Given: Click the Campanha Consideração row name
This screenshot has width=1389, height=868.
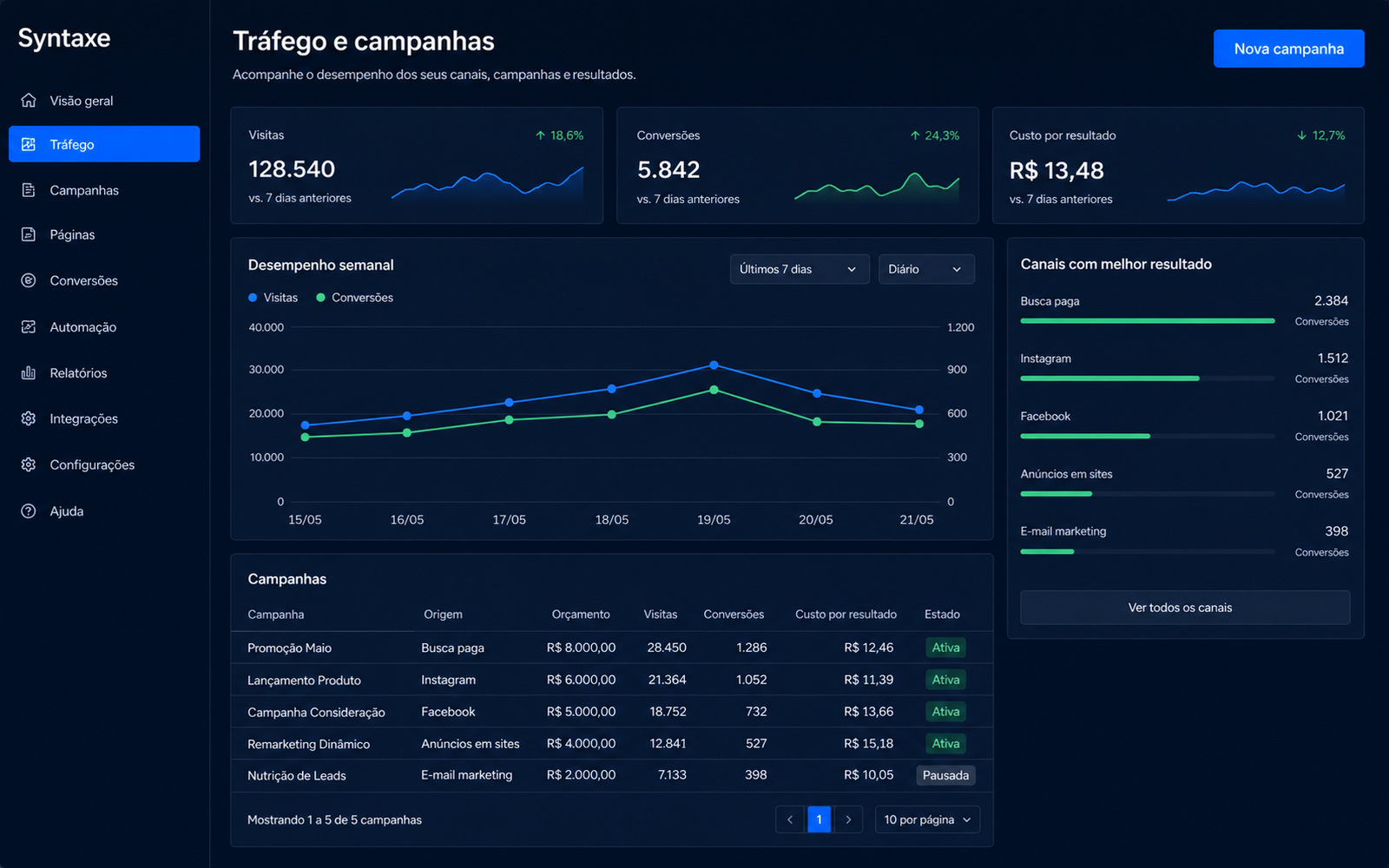Looking at the screenshot, I should click(x=316, y=713).
